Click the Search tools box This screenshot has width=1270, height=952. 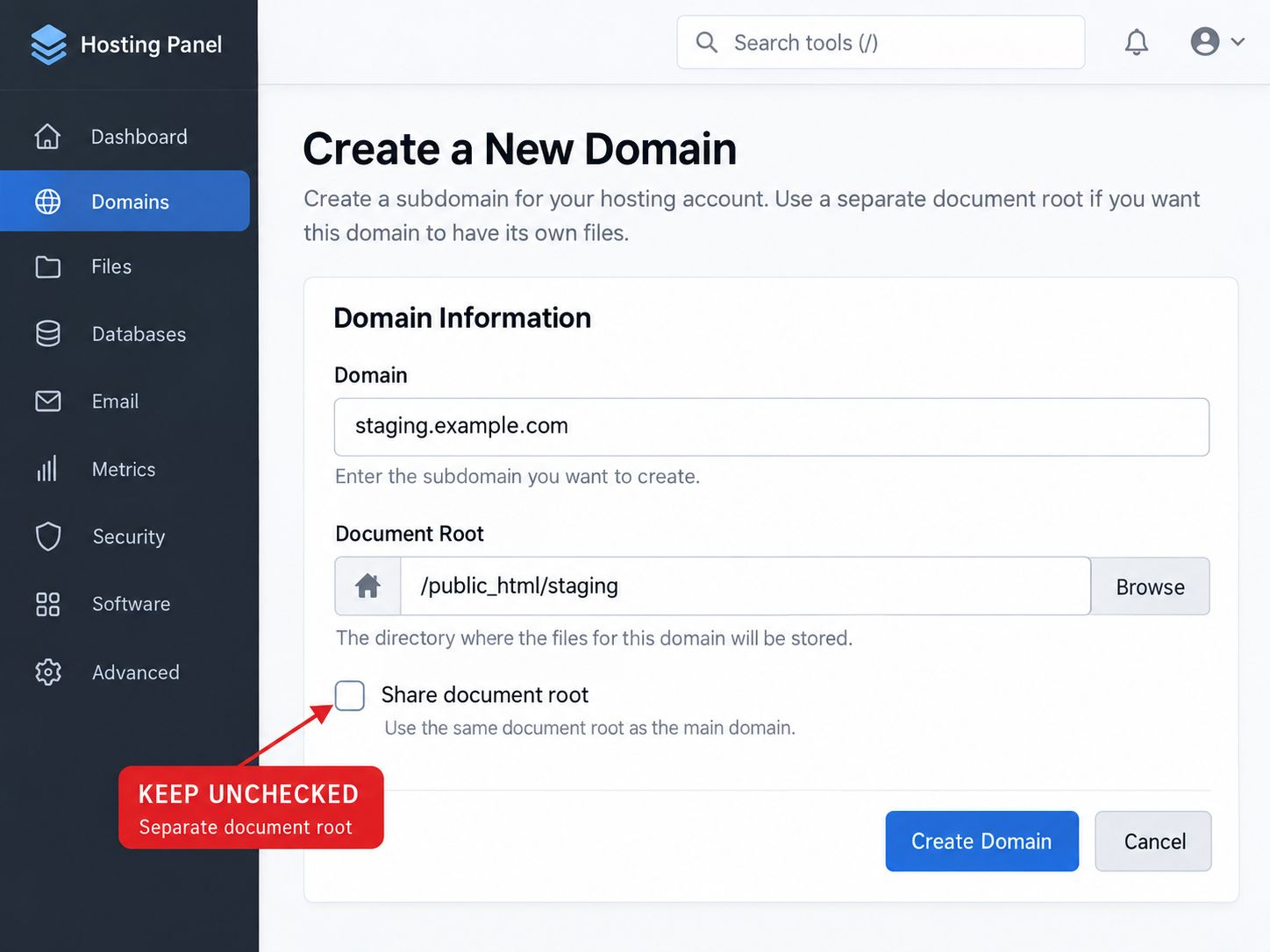(881, 42)
